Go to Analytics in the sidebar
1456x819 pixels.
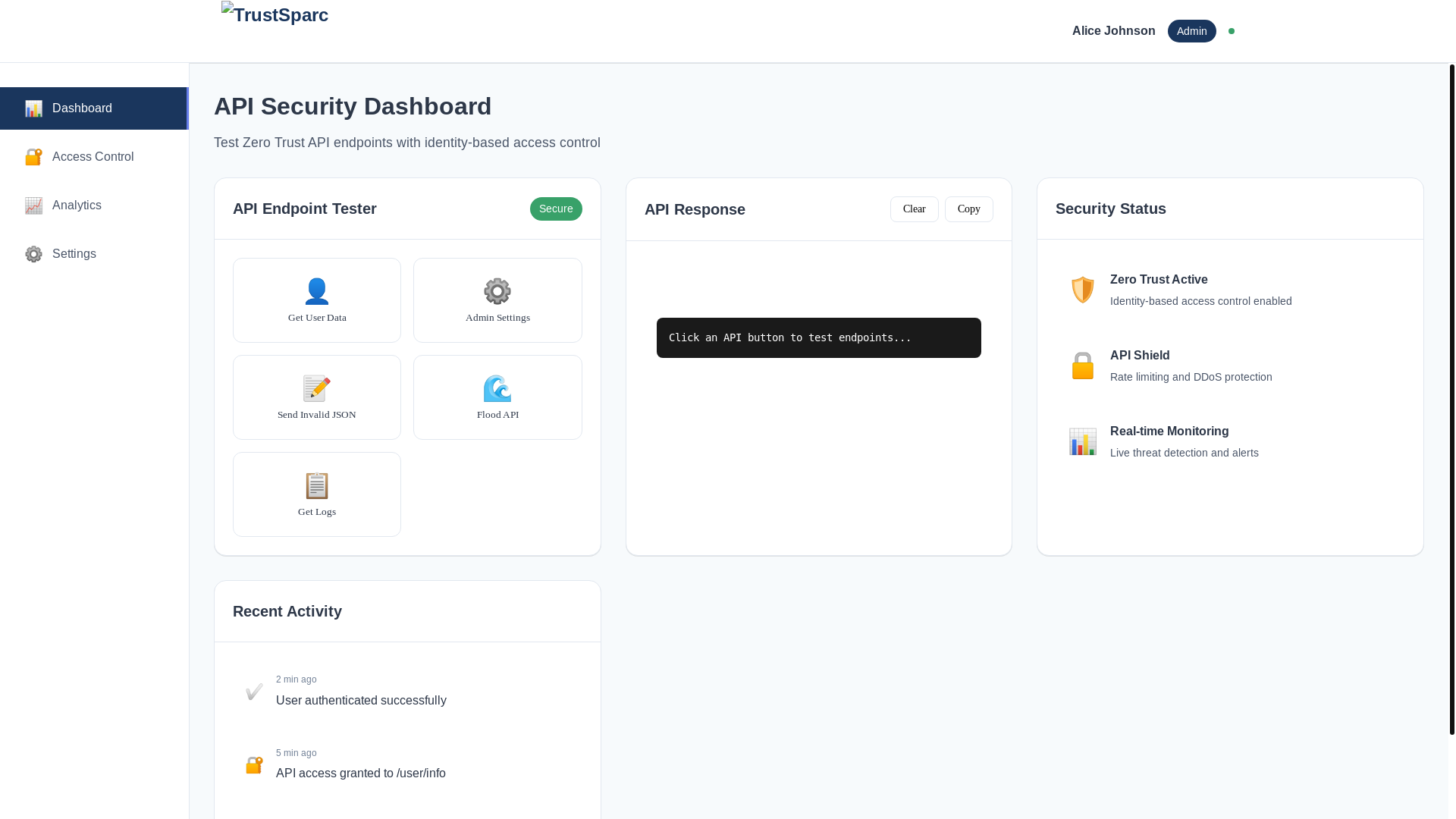(x=94, y=206)
